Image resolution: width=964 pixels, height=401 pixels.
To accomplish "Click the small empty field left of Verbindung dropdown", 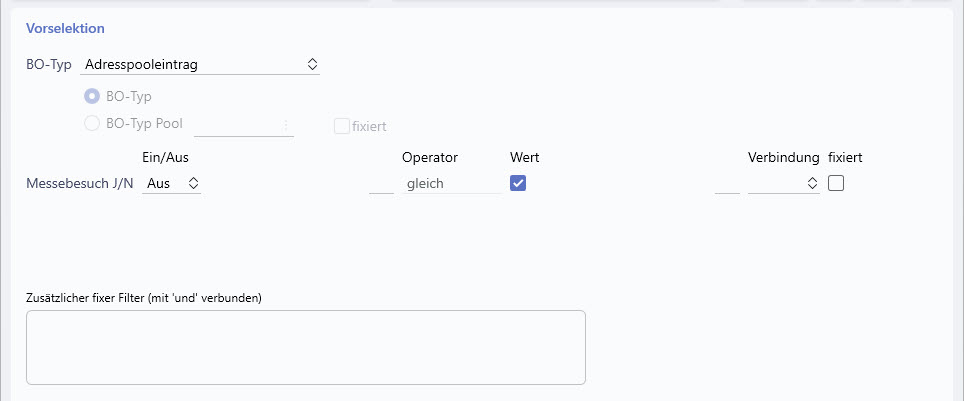I will [x=727, y=183].
